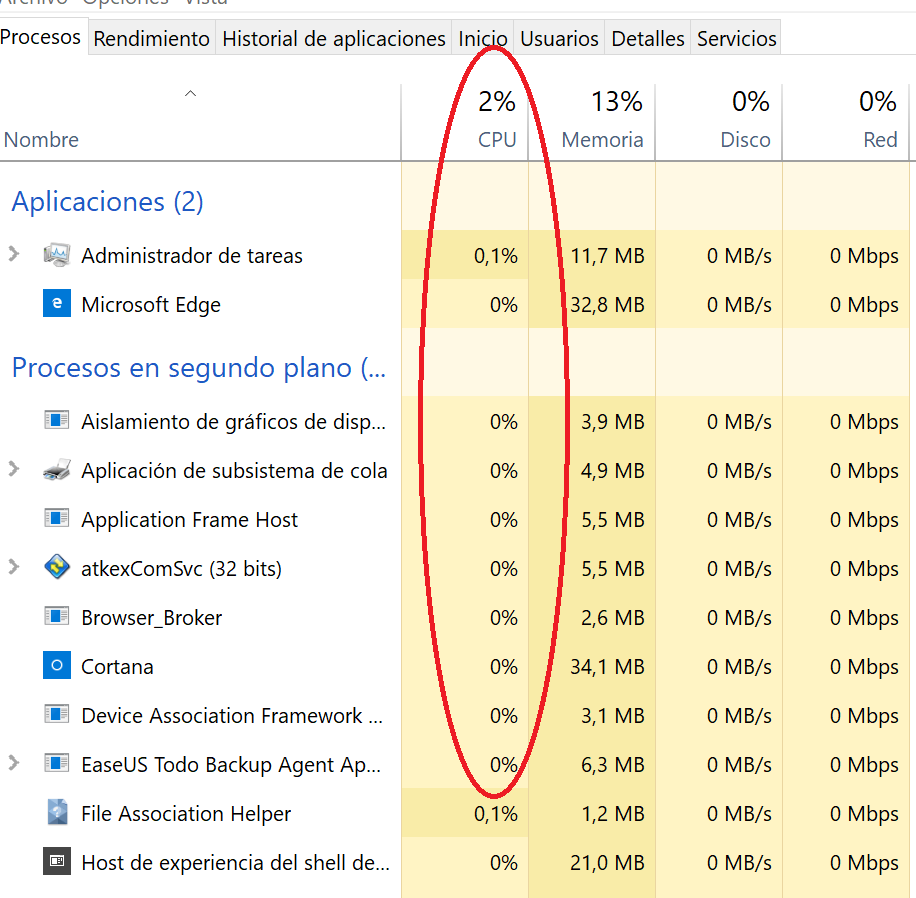
Task: Click the Administrador de tareas process icon
Action: [57, 255]
